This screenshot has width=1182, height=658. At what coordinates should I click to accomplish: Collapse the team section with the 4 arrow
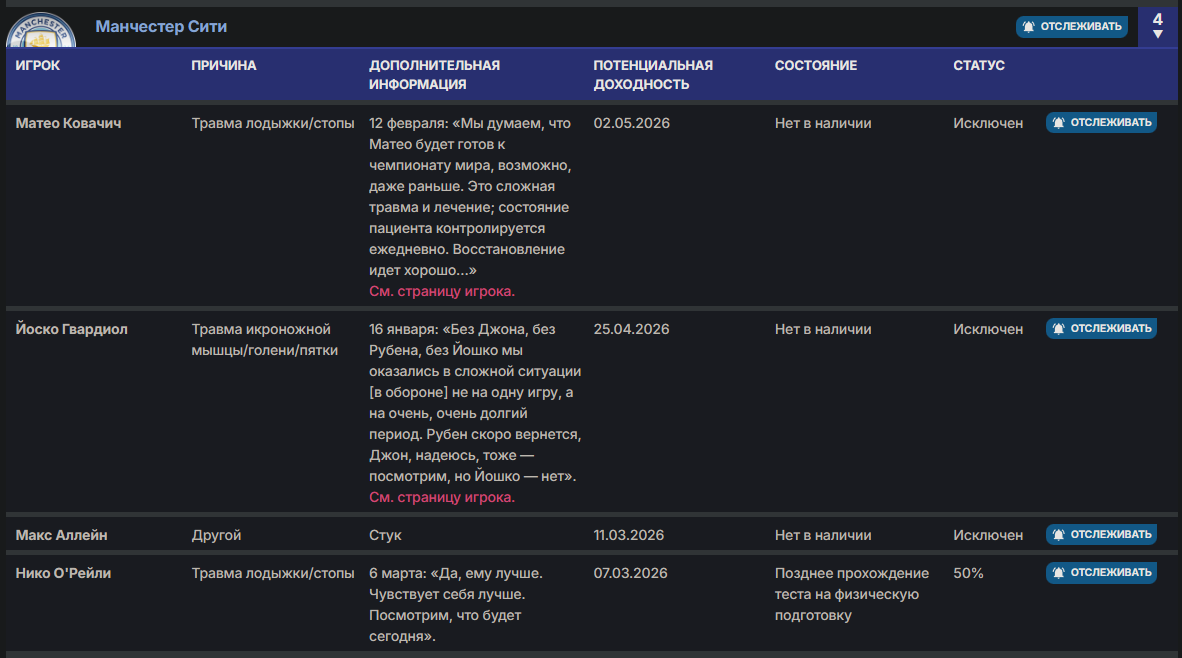1158,26
